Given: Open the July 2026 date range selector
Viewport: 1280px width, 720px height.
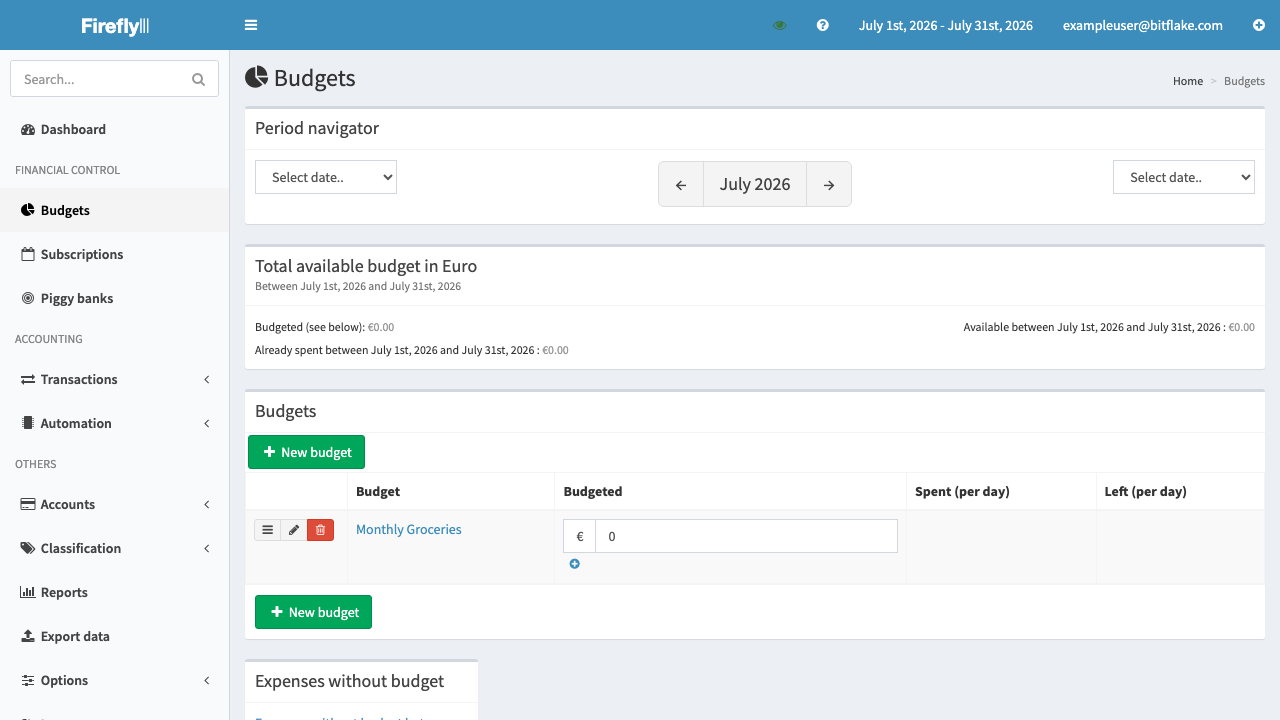Looking at the screenshot, I should coord(946,25).
